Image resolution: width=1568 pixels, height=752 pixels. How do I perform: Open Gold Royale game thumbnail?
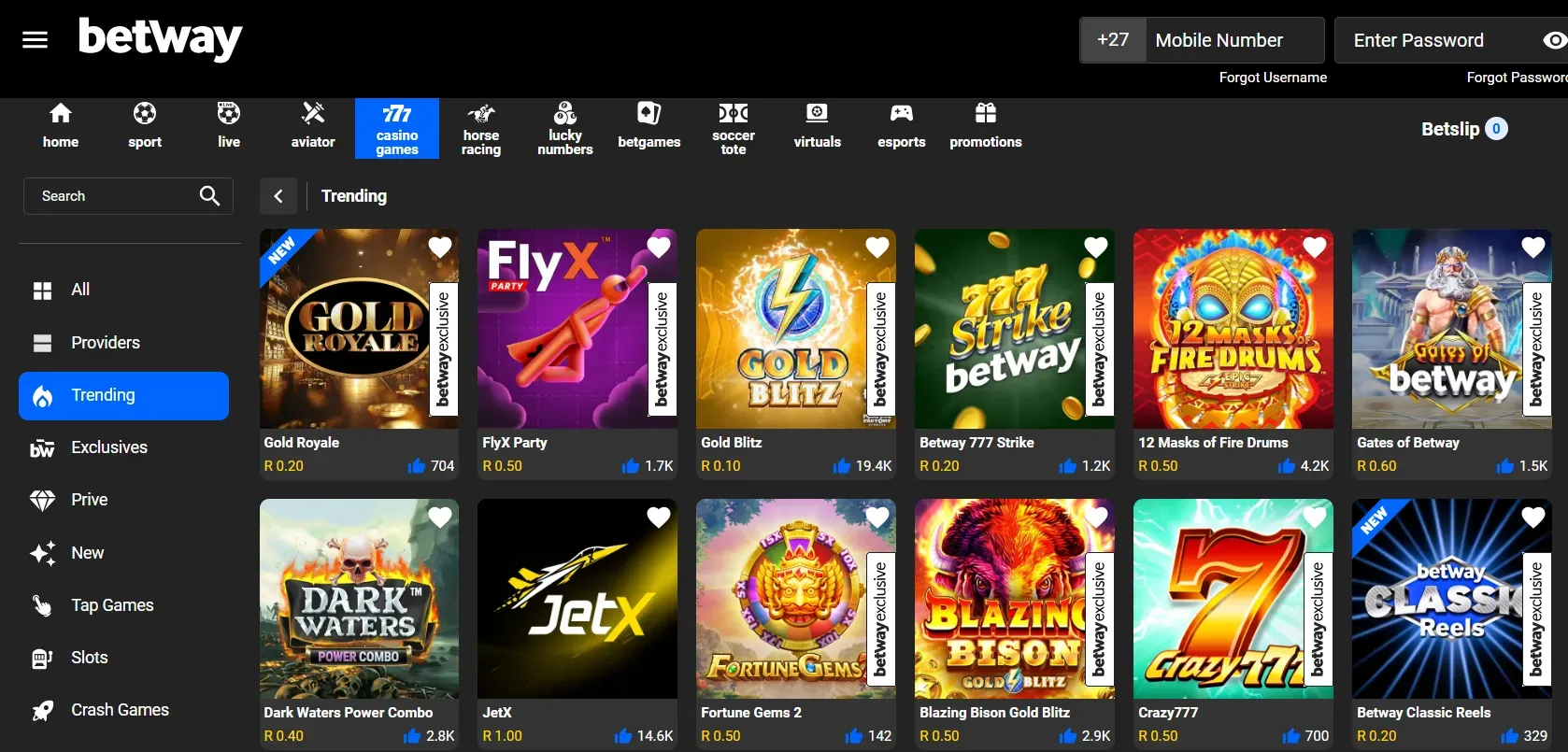click(x=360, y=329)
